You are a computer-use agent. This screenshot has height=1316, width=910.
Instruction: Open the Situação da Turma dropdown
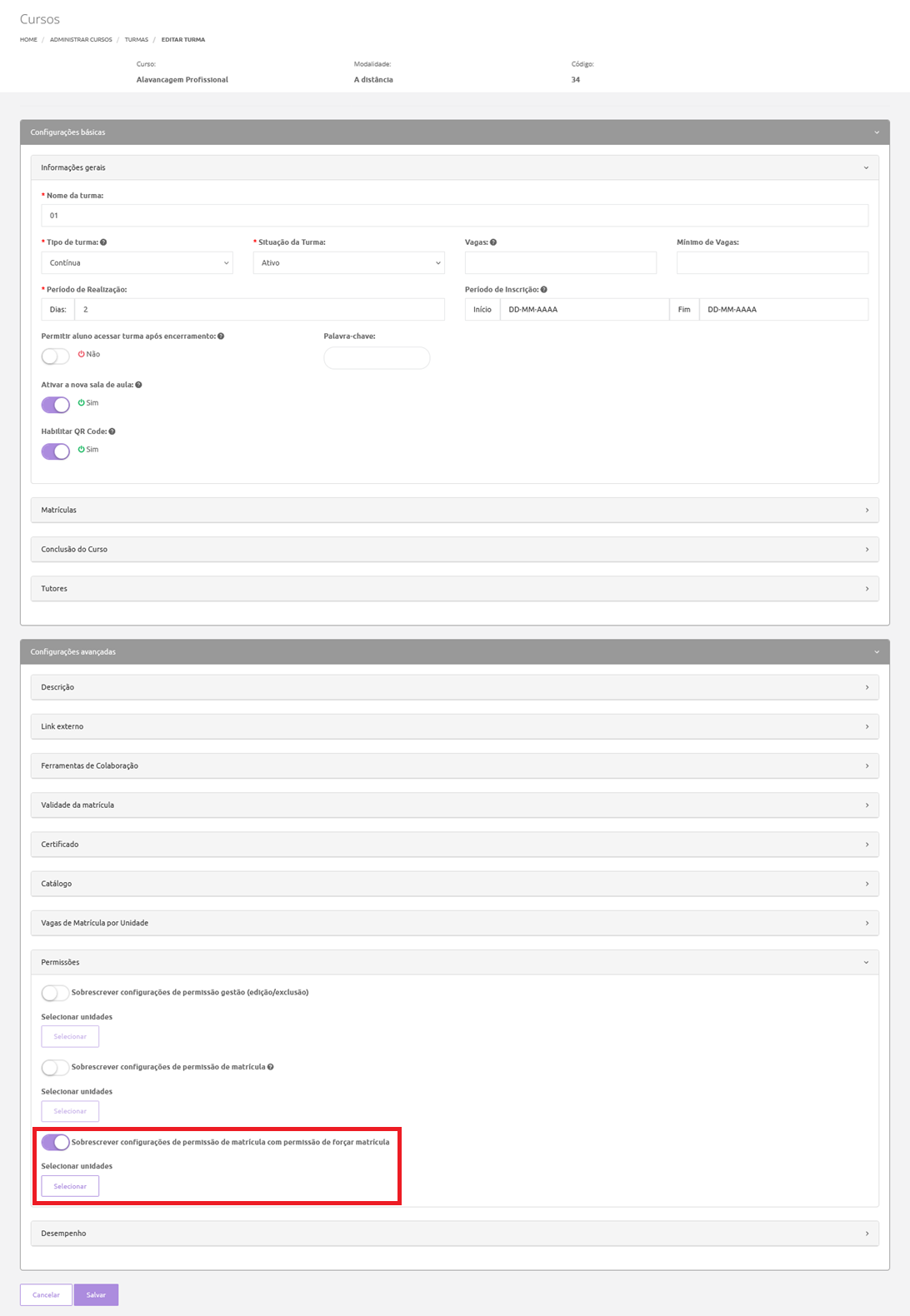coord(348,263)
